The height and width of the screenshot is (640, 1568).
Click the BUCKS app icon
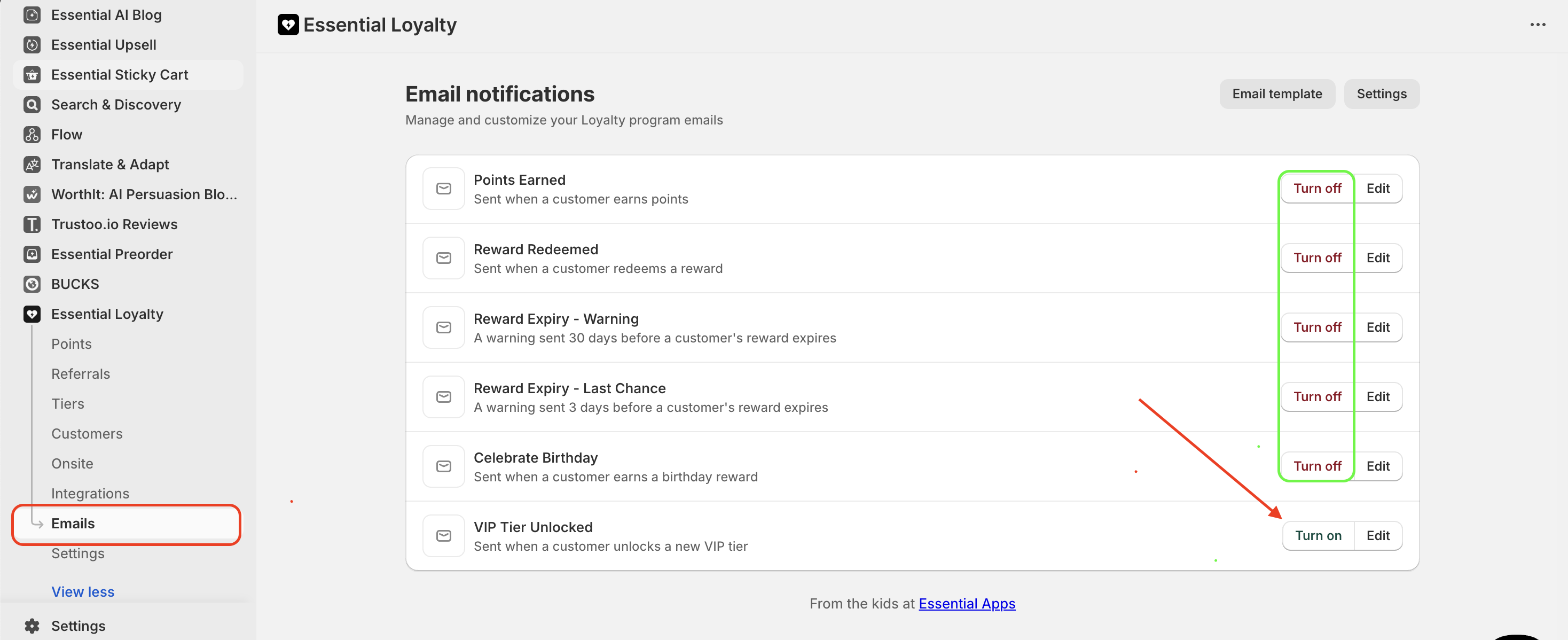pyautogui.click(x=32, y=283)
